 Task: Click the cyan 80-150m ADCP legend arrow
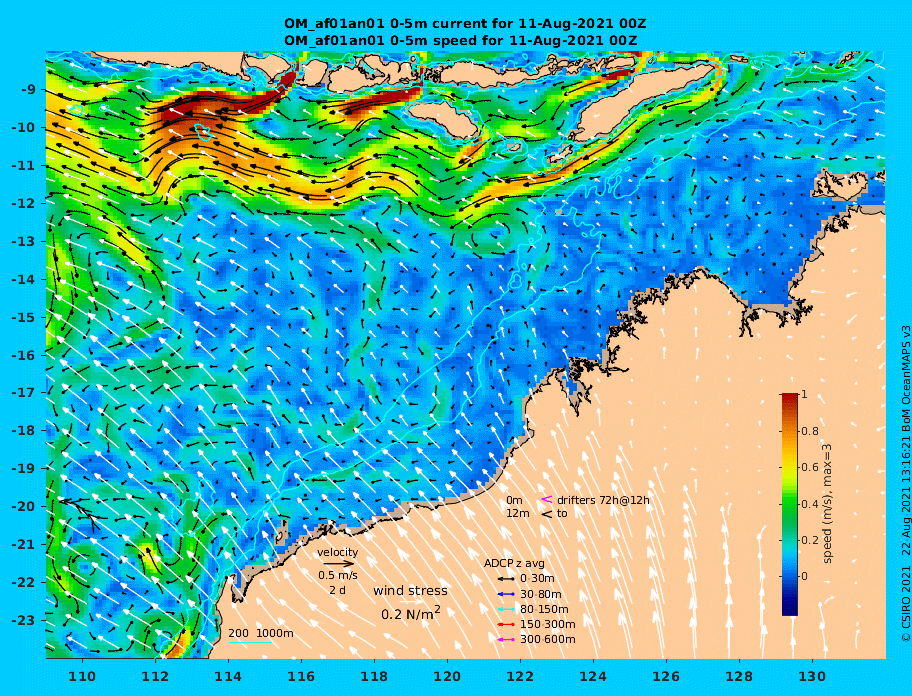point(506,609)
